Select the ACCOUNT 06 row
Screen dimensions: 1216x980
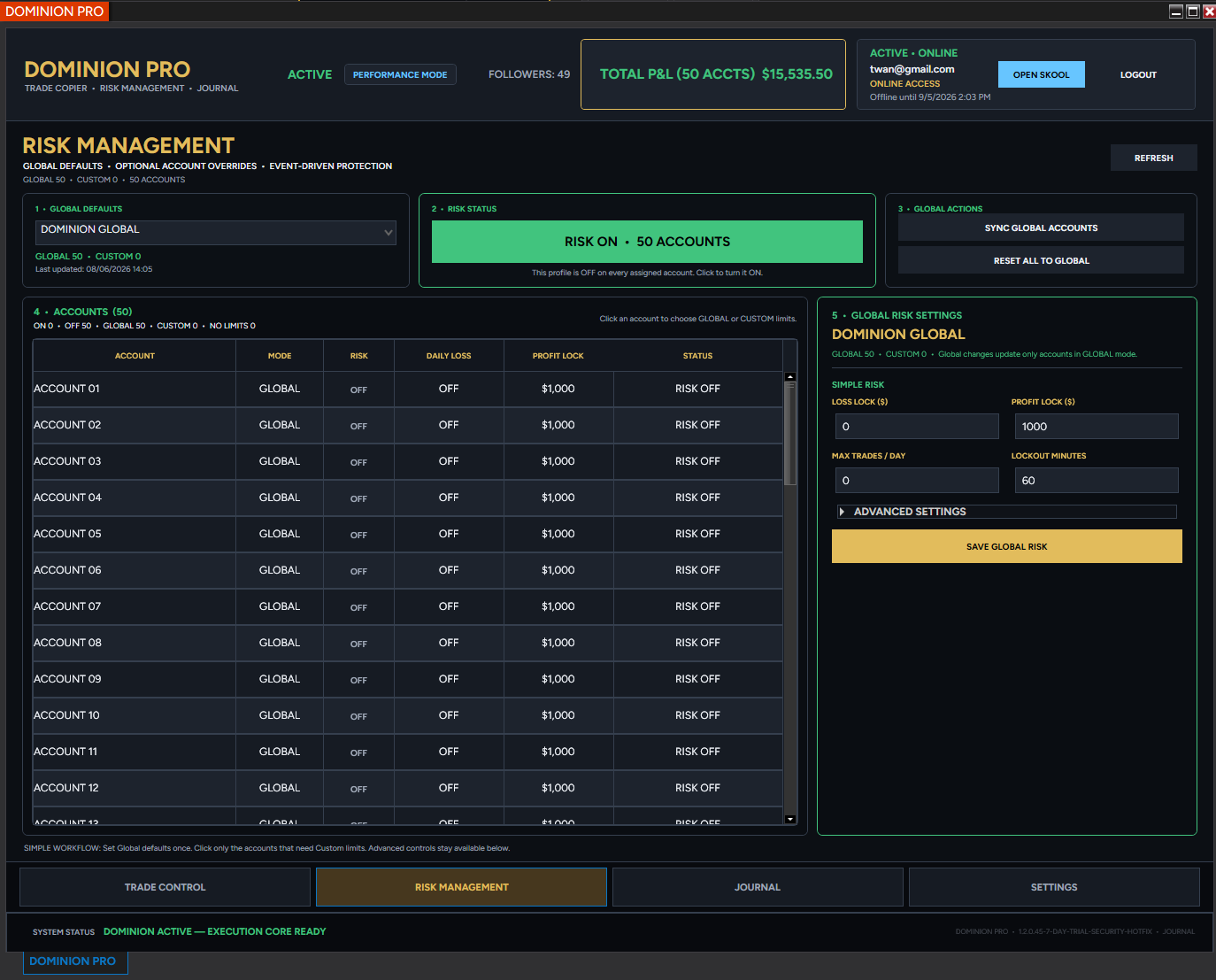tap(408, 570)
